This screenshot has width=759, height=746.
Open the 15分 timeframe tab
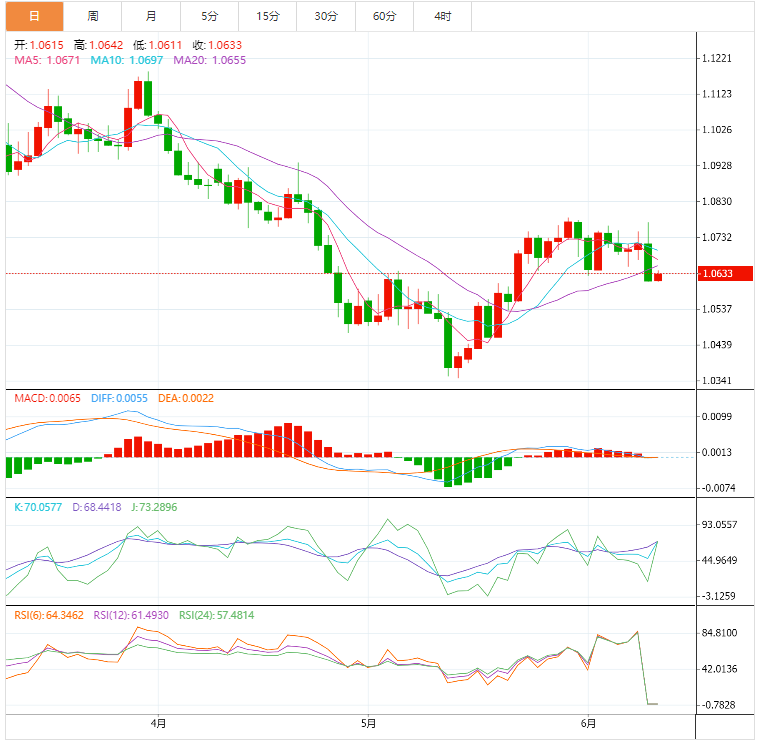(268, 16)
